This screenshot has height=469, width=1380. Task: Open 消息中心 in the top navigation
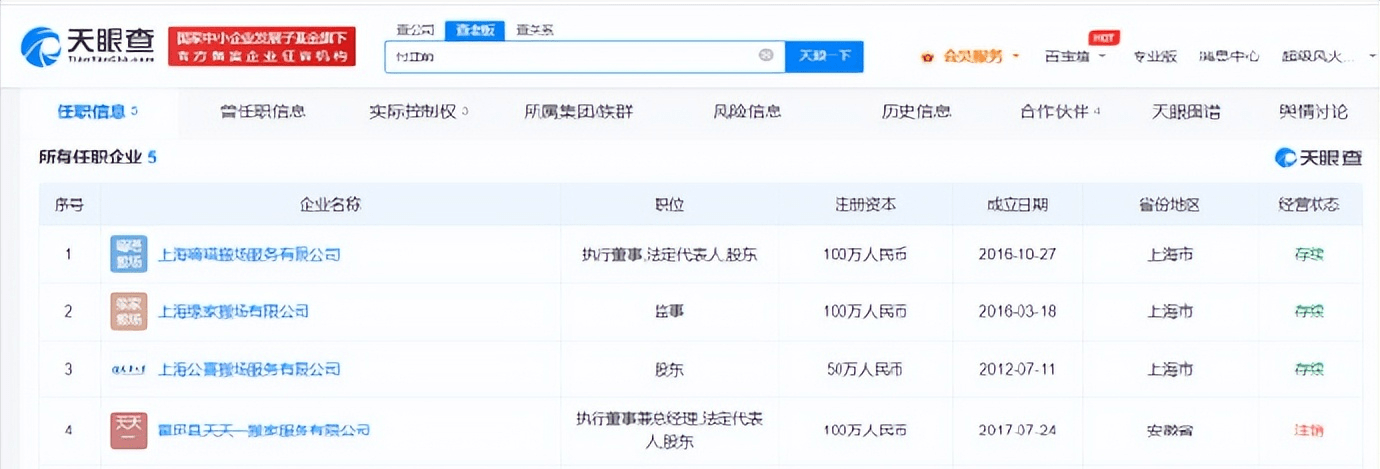pyautogui.click(x=1229, y=56)
